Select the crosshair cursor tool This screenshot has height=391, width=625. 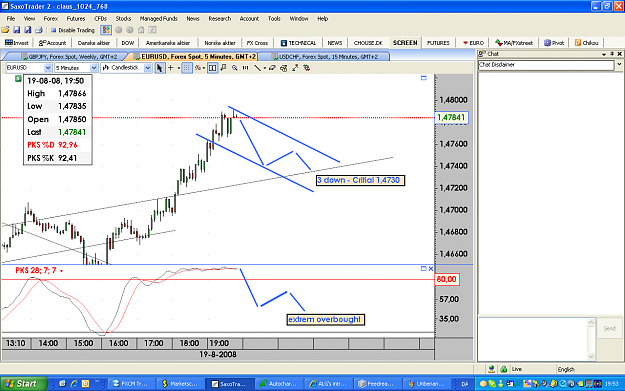pyautogui.click(x=171, y=68)
